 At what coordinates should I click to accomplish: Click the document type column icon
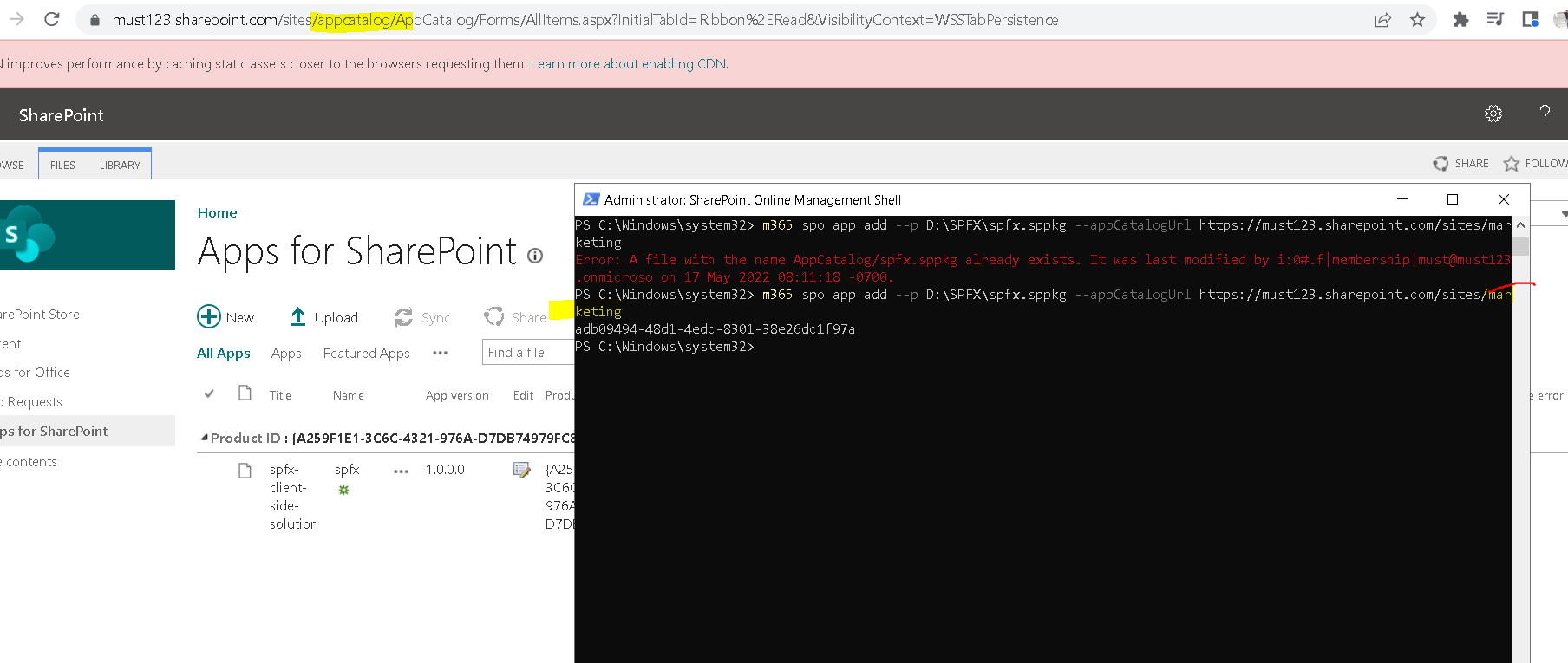(x=245, y=393)
